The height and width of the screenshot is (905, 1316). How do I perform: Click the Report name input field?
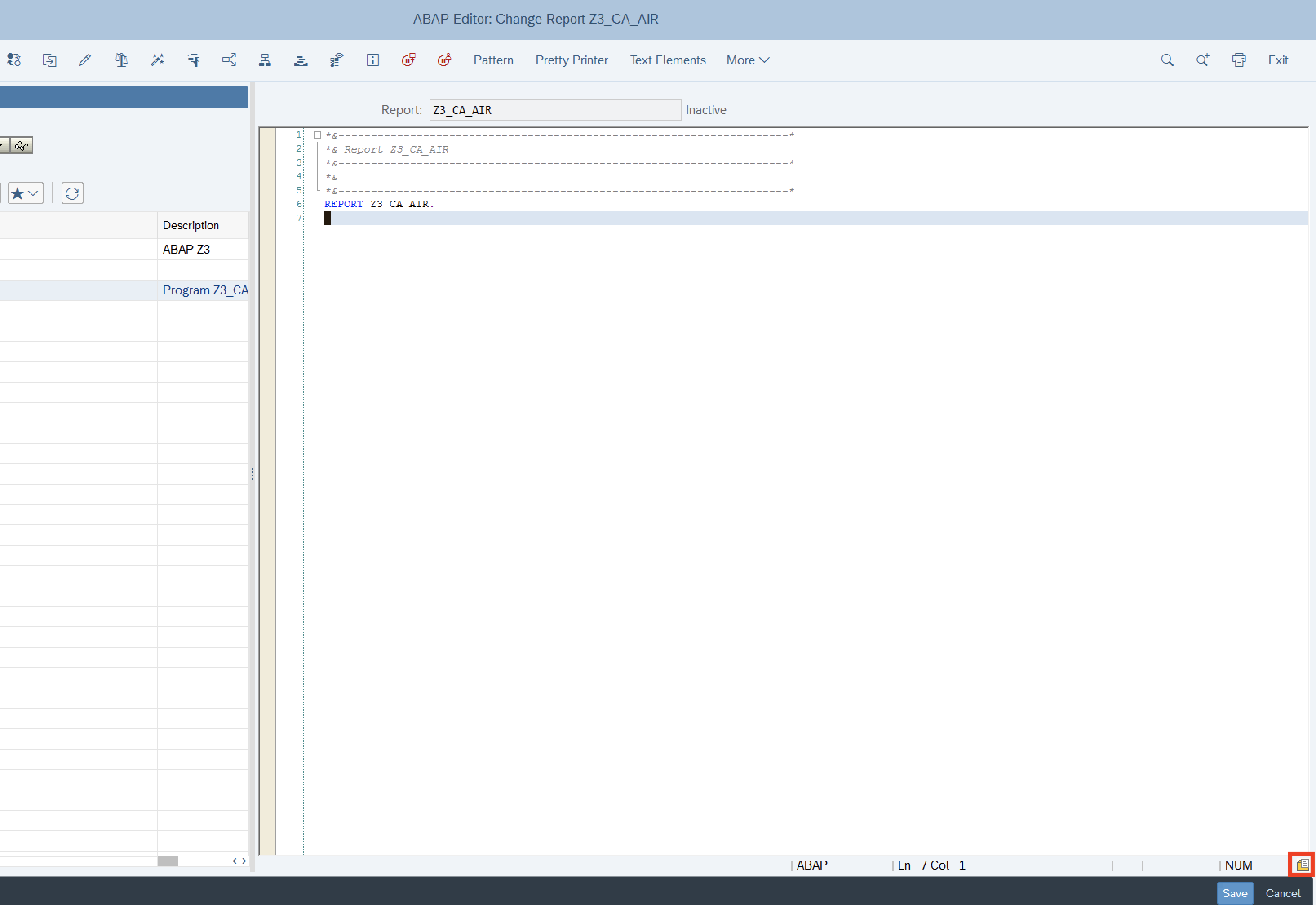[554, 110]
